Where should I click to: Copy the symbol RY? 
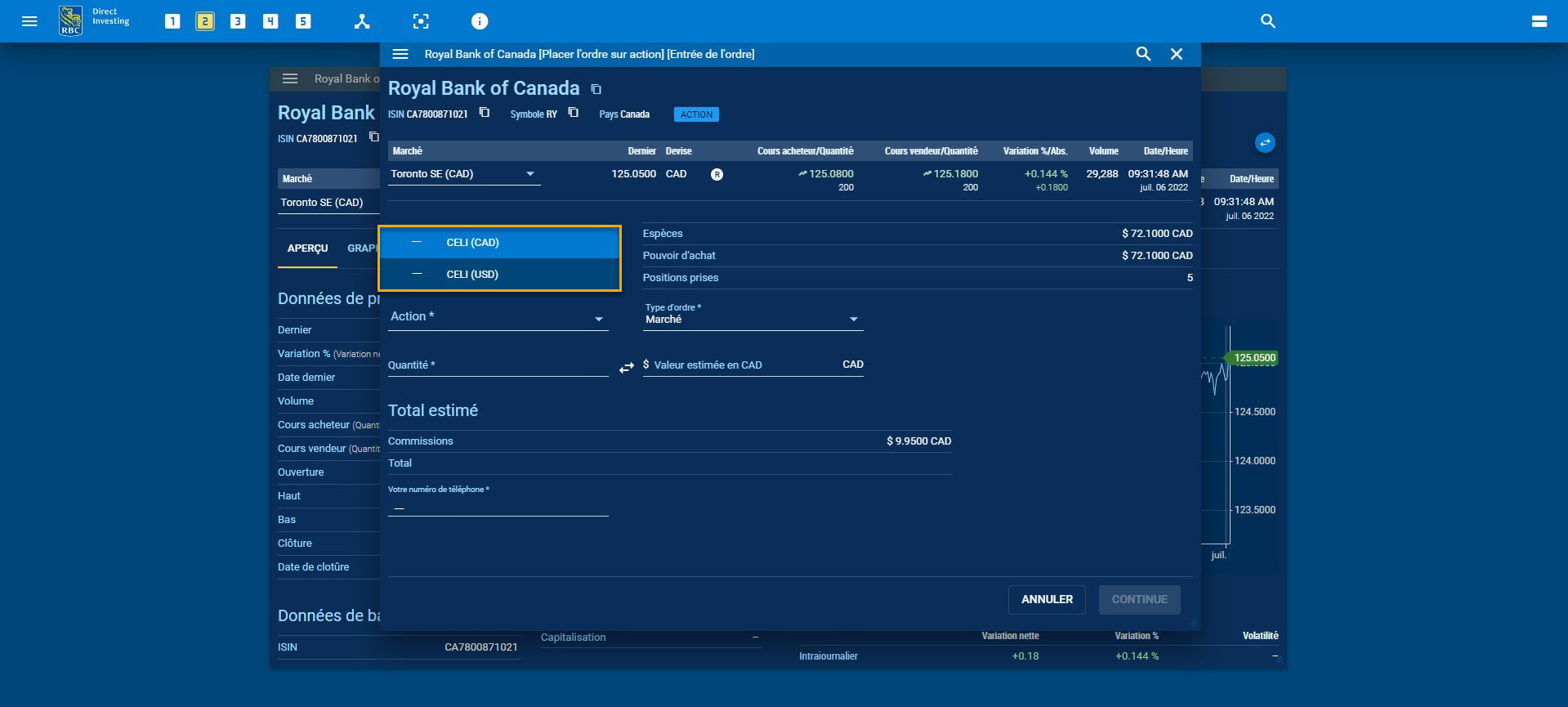[574, 113]
